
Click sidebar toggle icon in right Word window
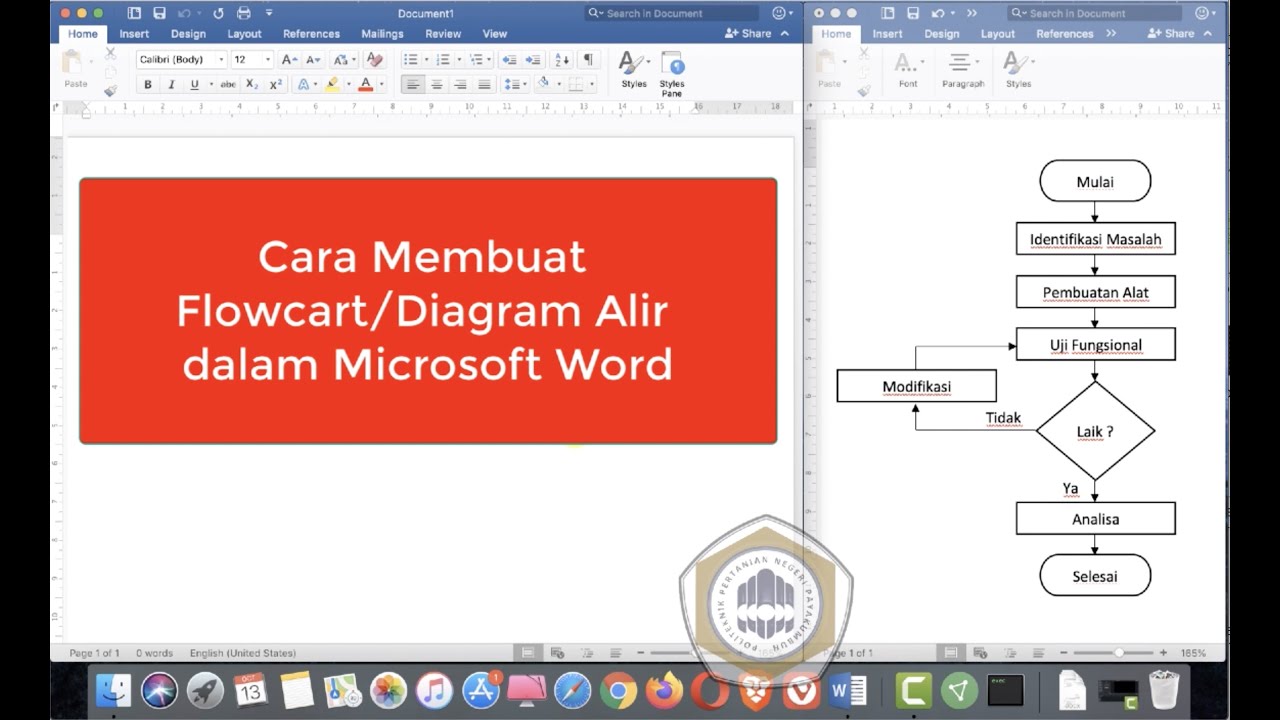click(x=888, y=13)
